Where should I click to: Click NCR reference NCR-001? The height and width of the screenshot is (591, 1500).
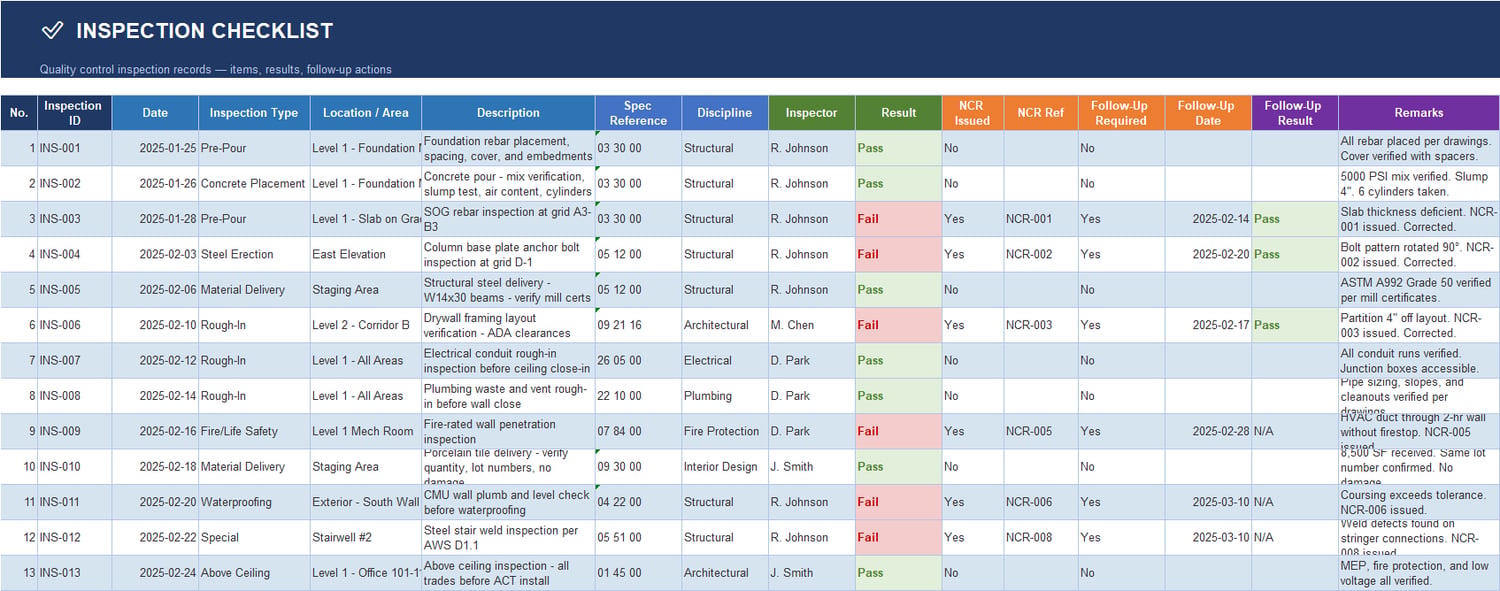tap(1041, 219)
